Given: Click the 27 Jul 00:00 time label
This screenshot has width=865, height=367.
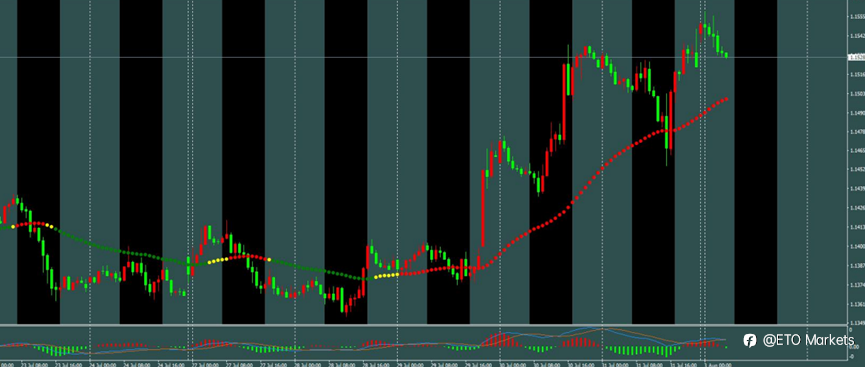Looking at the screenshot, I should click(206, 364).
